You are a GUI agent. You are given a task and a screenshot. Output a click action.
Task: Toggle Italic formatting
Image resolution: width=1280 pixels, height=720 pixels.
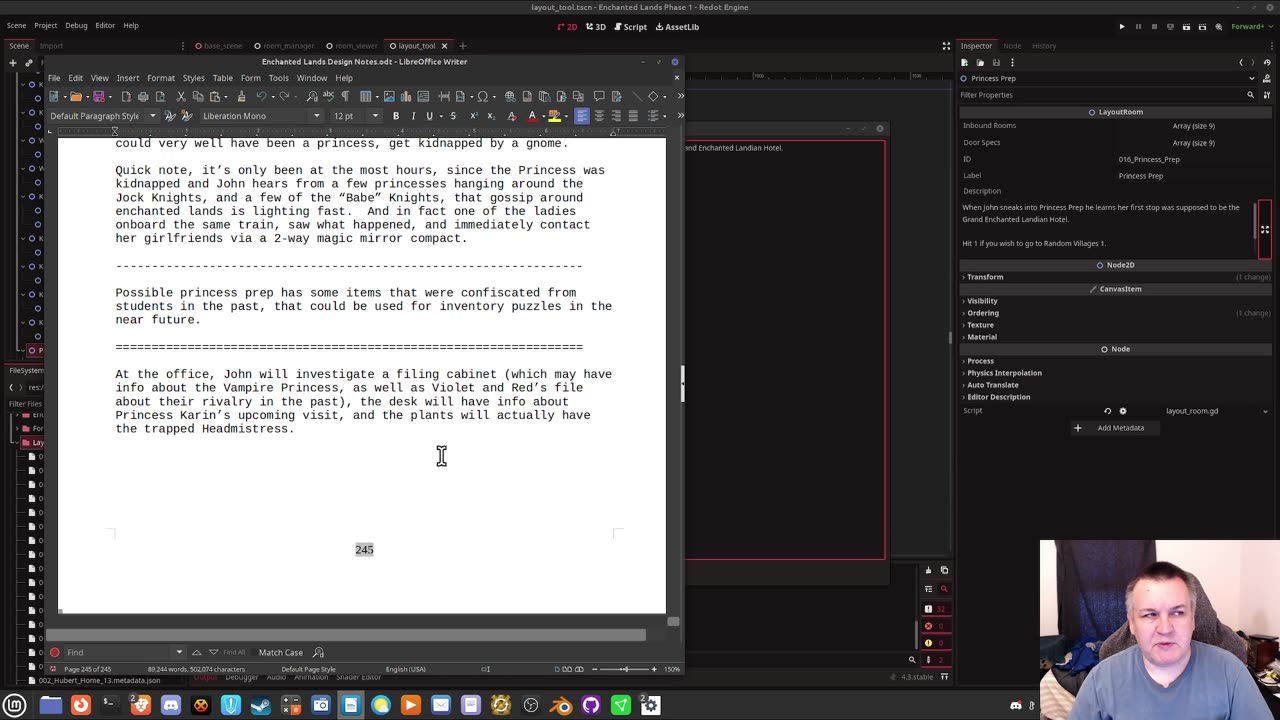tap(413, 116)
